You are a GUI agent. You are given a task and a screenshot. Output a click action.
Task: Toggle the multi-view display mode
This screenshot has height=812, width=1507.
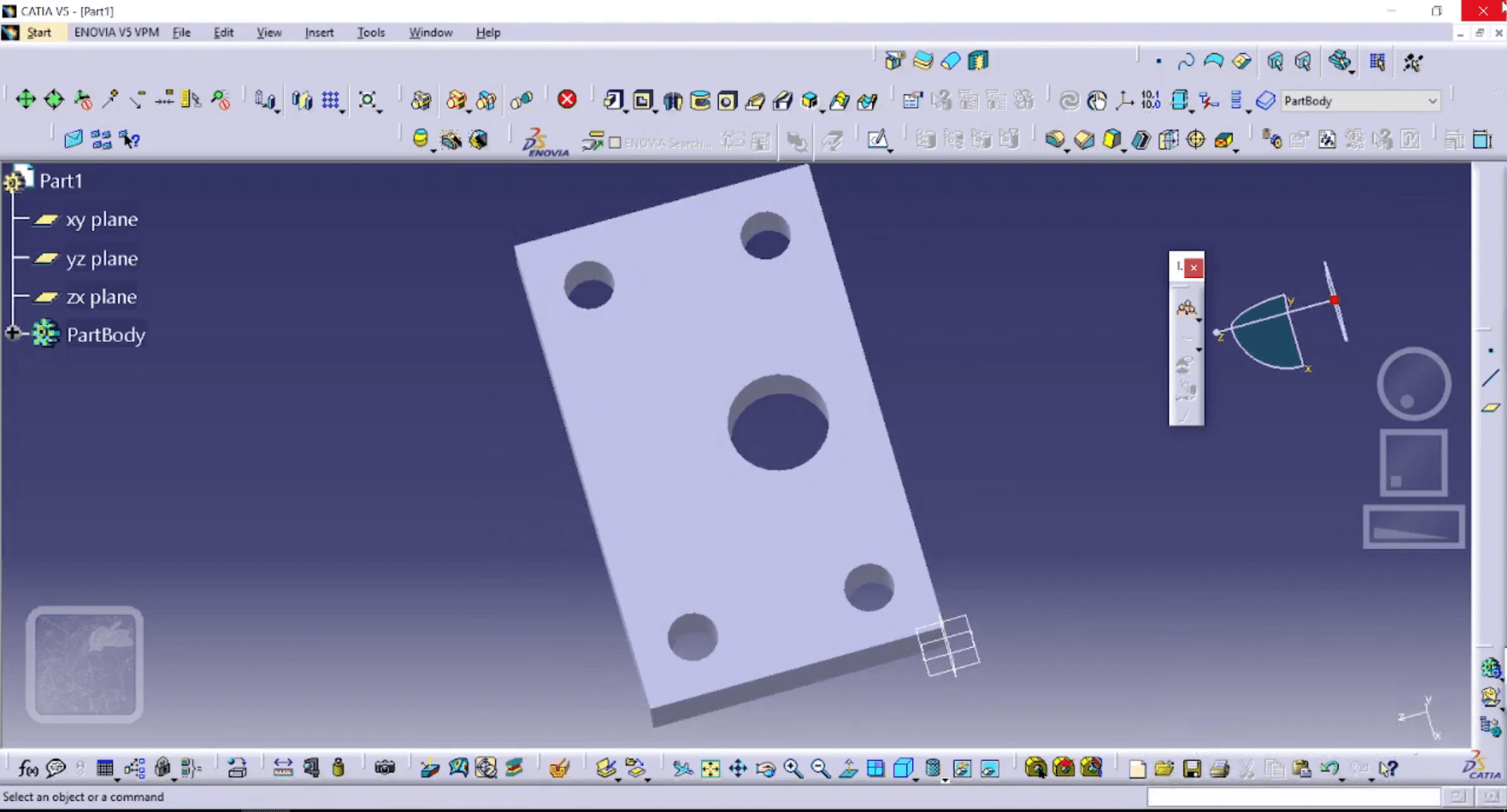point(875,768)
